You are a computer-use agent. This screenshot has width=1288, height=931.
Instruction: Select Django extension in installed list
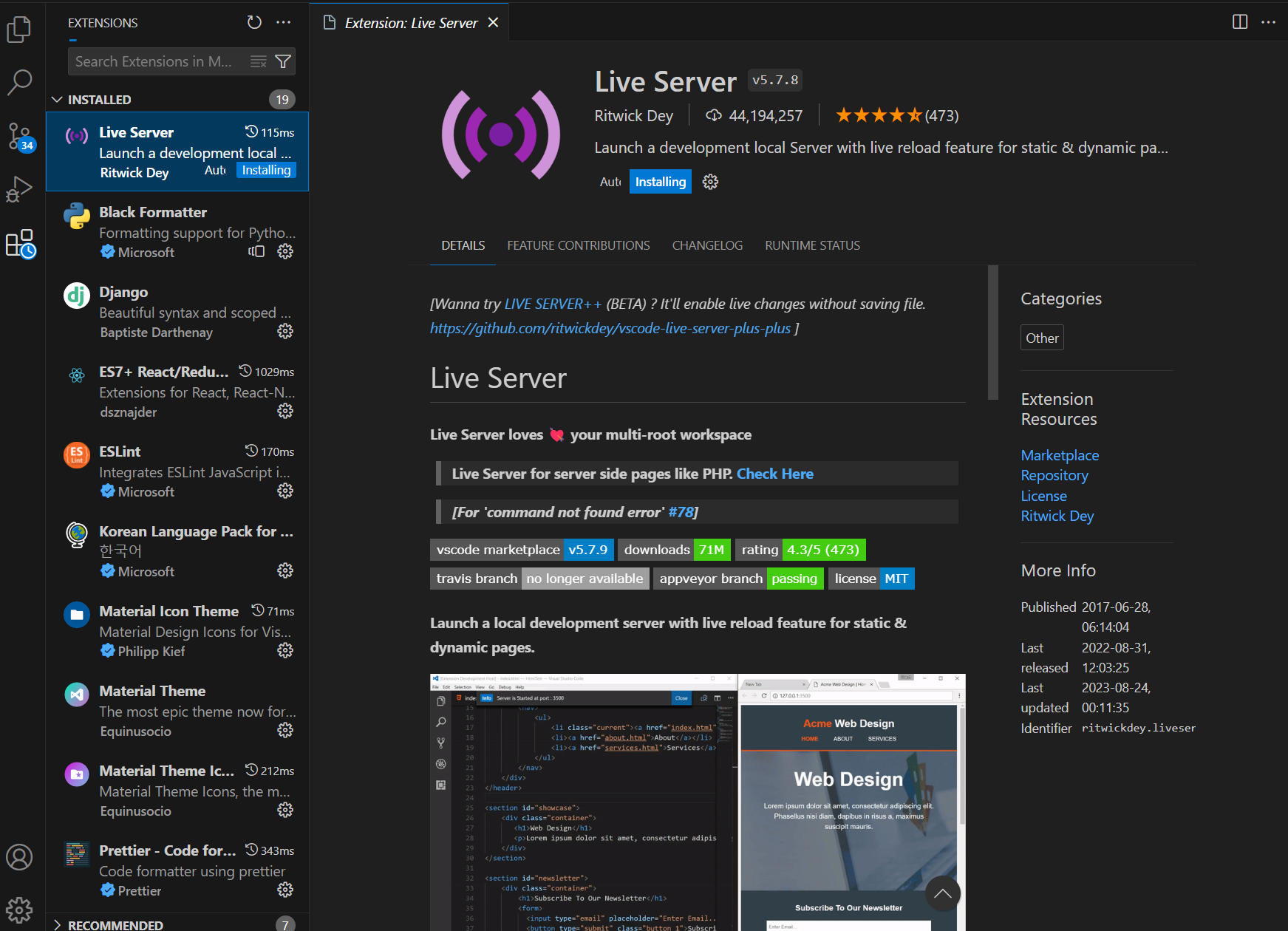click(177, 311)
